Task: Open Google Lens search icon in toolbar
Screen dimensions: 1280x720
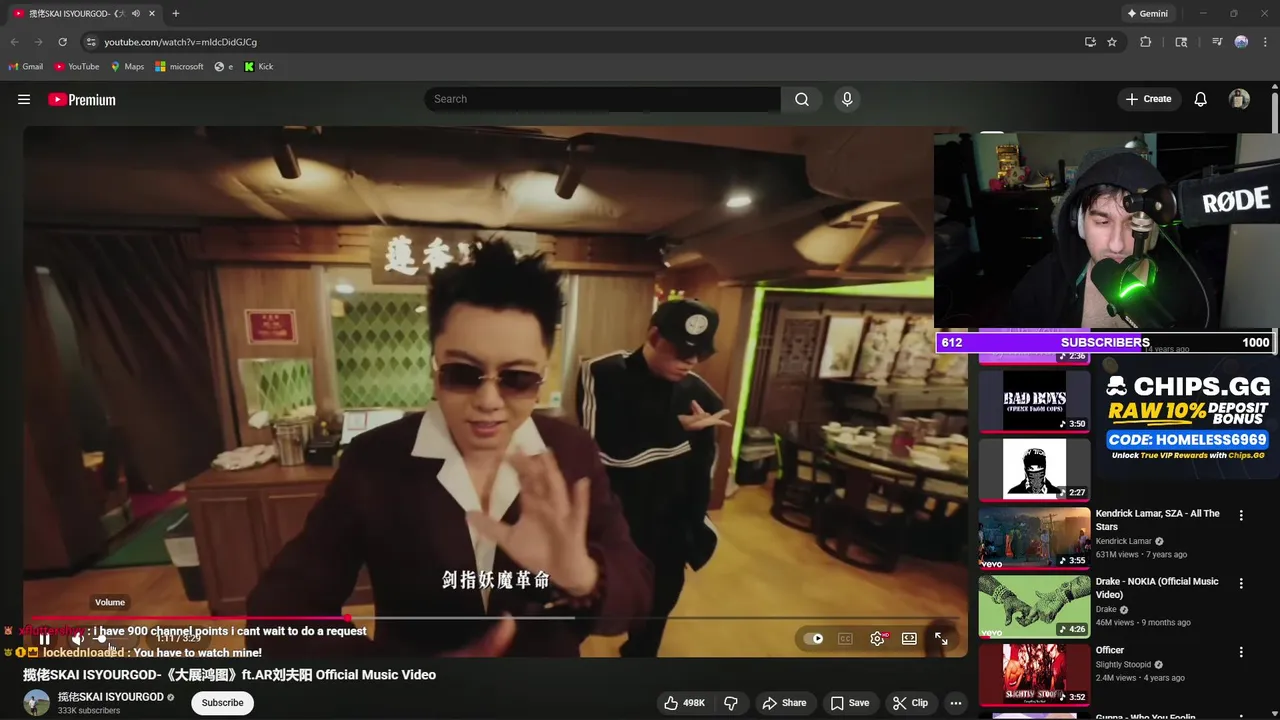Action: tap(1181, 42)
